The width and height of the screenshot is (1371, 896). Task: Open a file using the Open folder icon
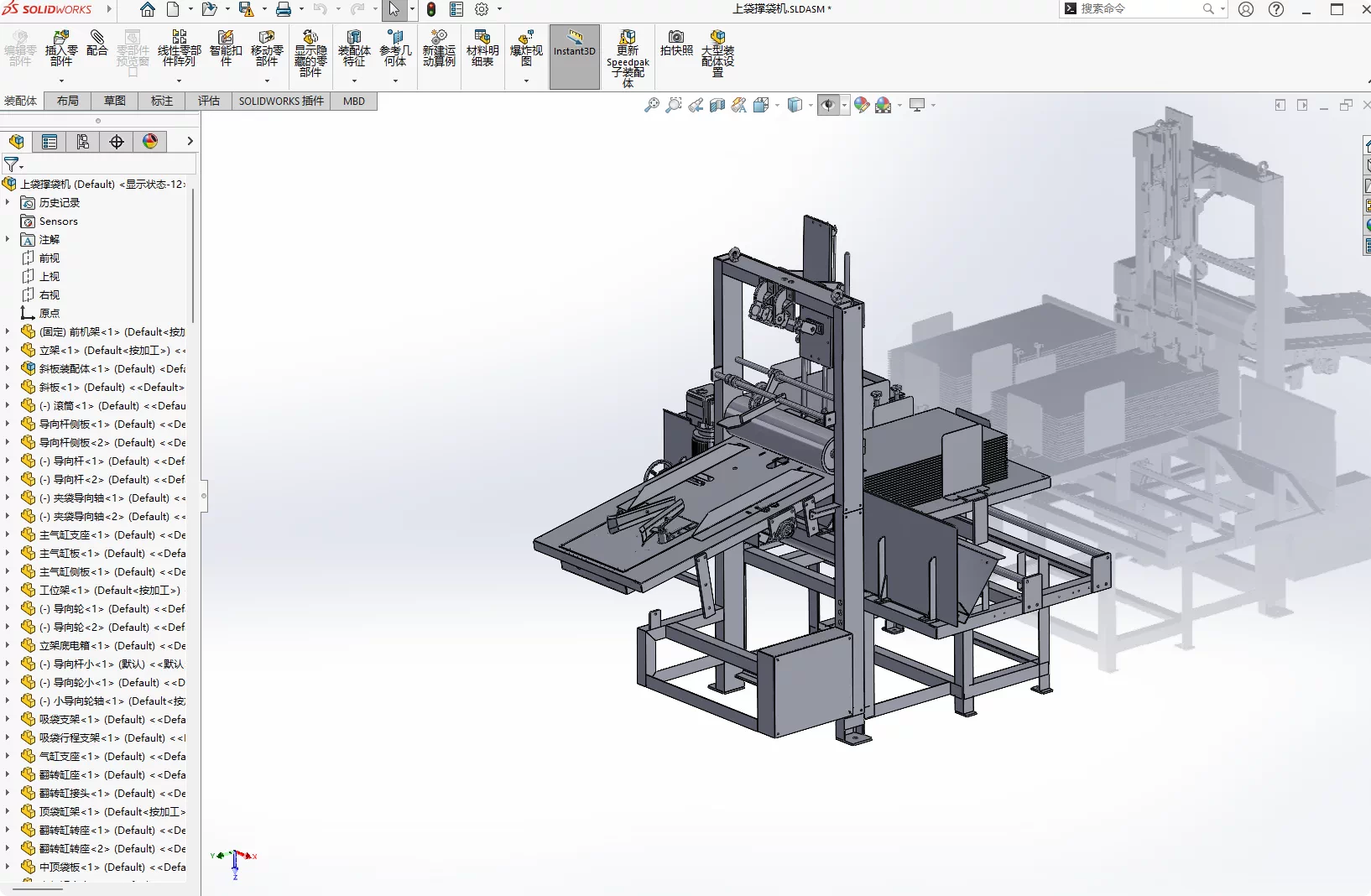pos(209,9)
